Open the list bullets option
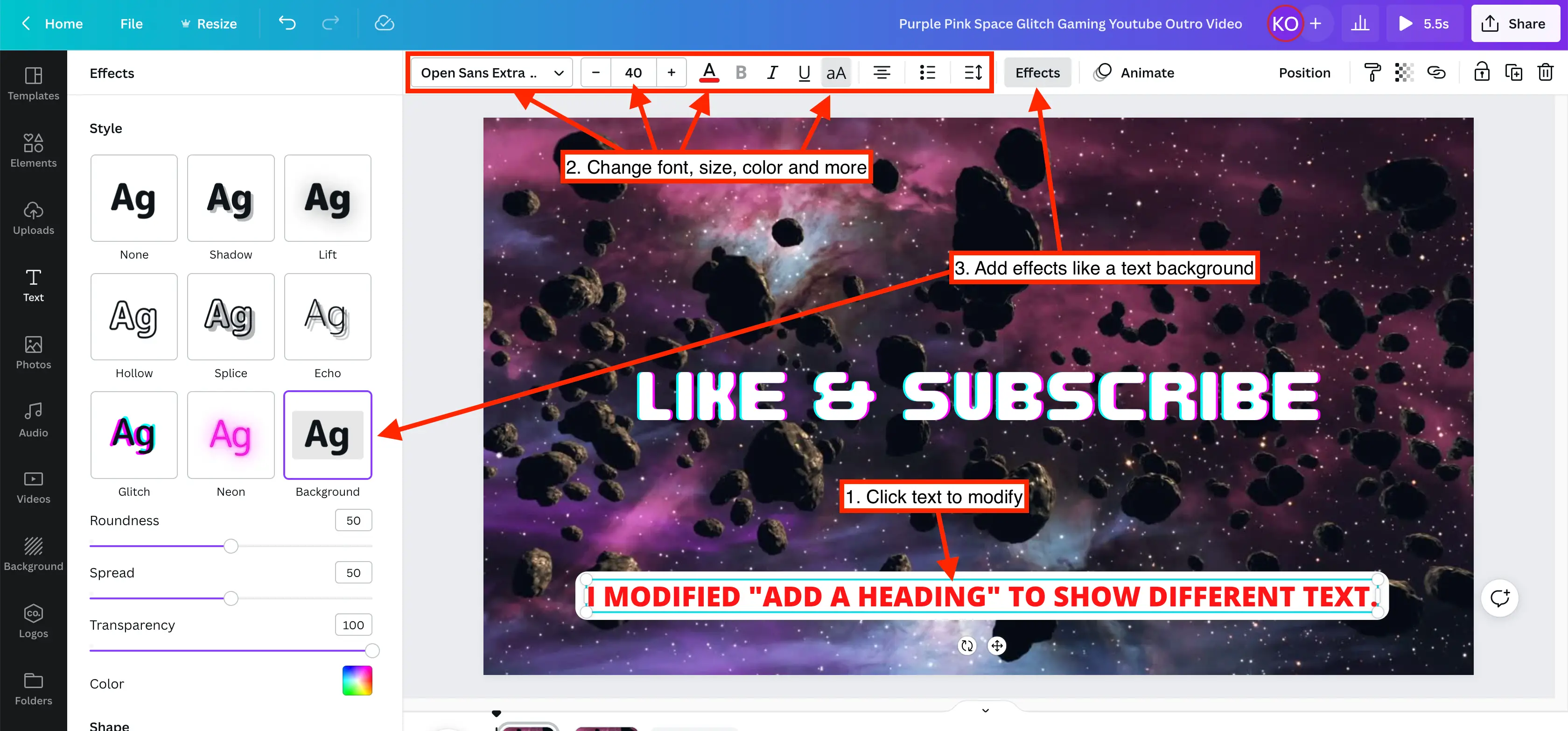The width and height of the screenshot is (1568, 731). 927,72
